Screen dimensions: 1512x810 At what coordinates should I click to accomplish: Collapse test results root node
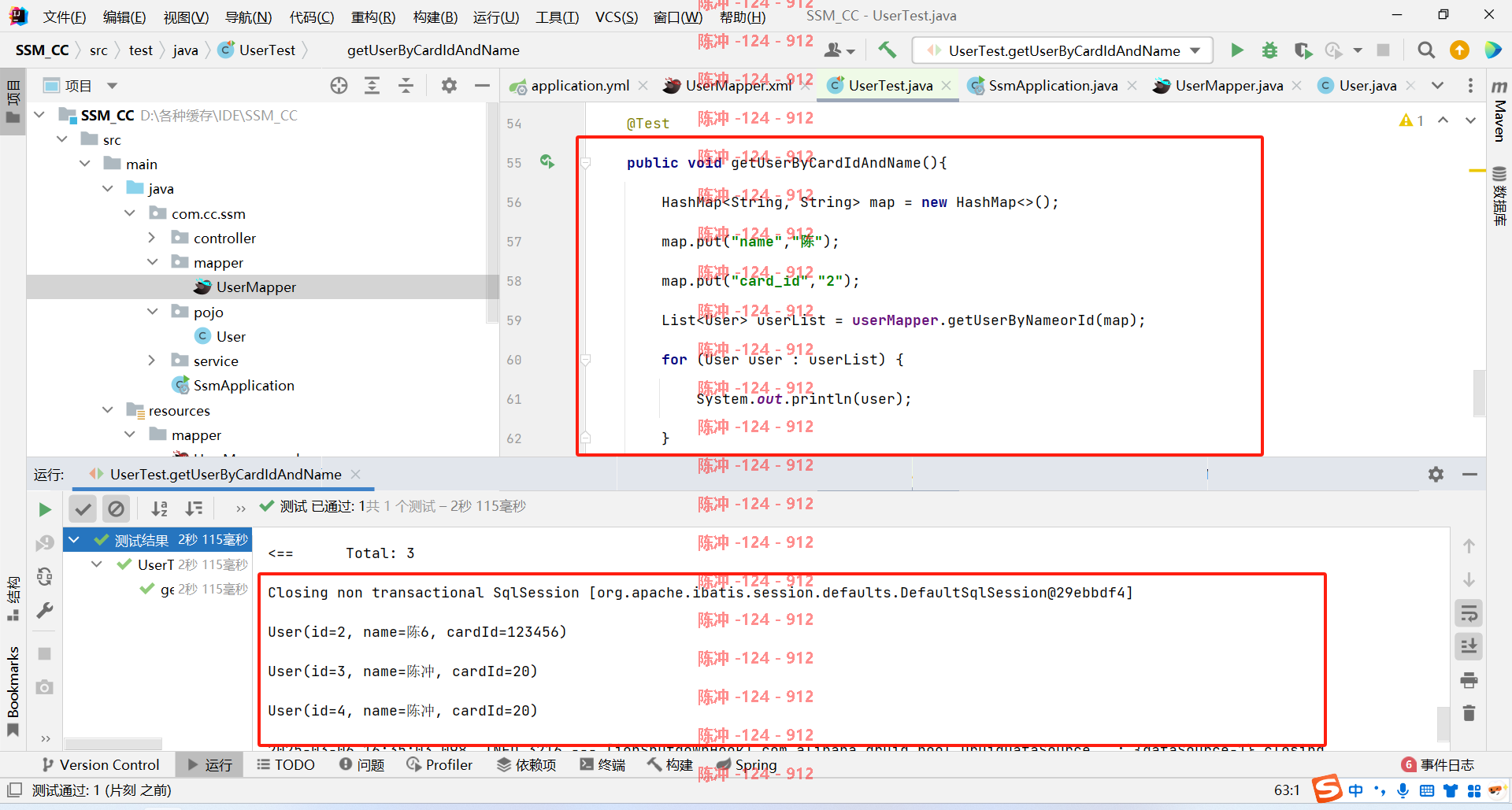(x=74, y=540)
